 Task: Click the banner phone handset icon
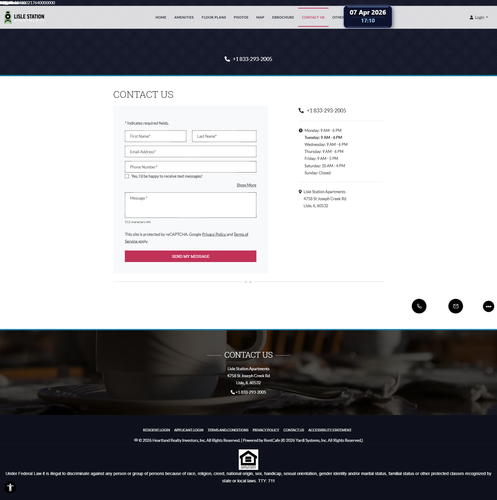coord(227,59)
